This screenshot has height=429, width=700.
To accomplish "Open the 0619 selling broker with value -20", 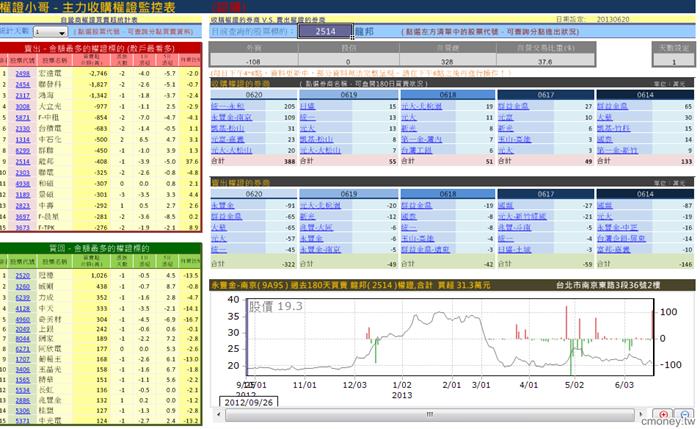I will click(320, 205).
